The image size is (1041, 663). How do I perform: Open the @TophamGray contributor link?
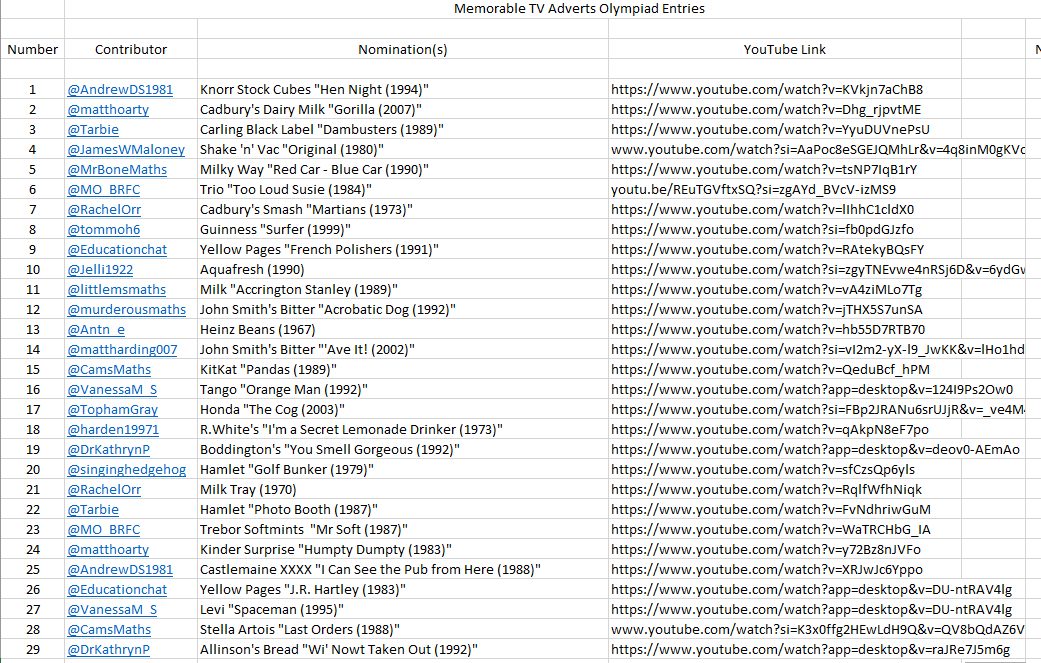[113, 409]
